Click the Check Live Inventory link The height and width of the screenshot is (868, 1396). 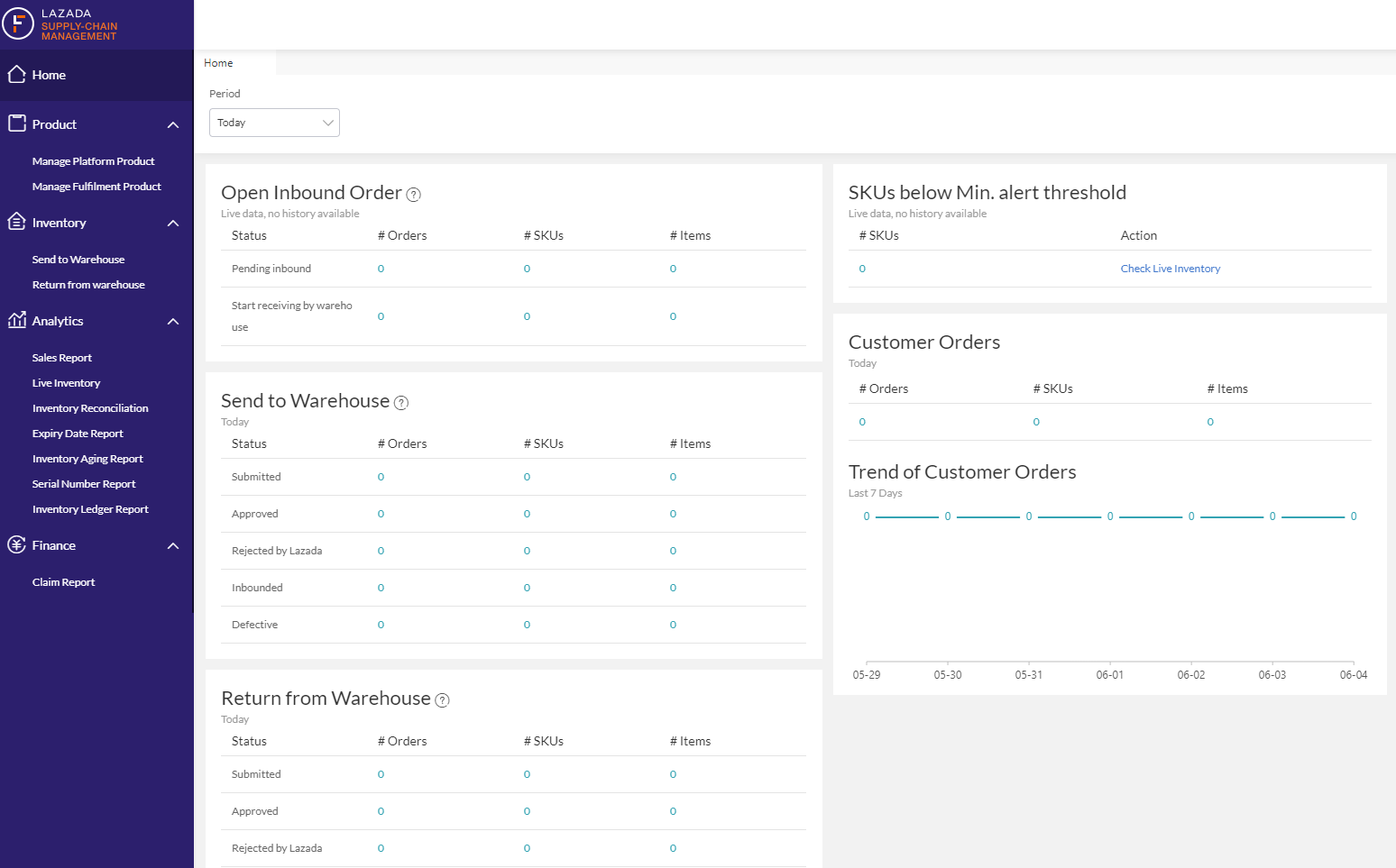(1170, 269)
